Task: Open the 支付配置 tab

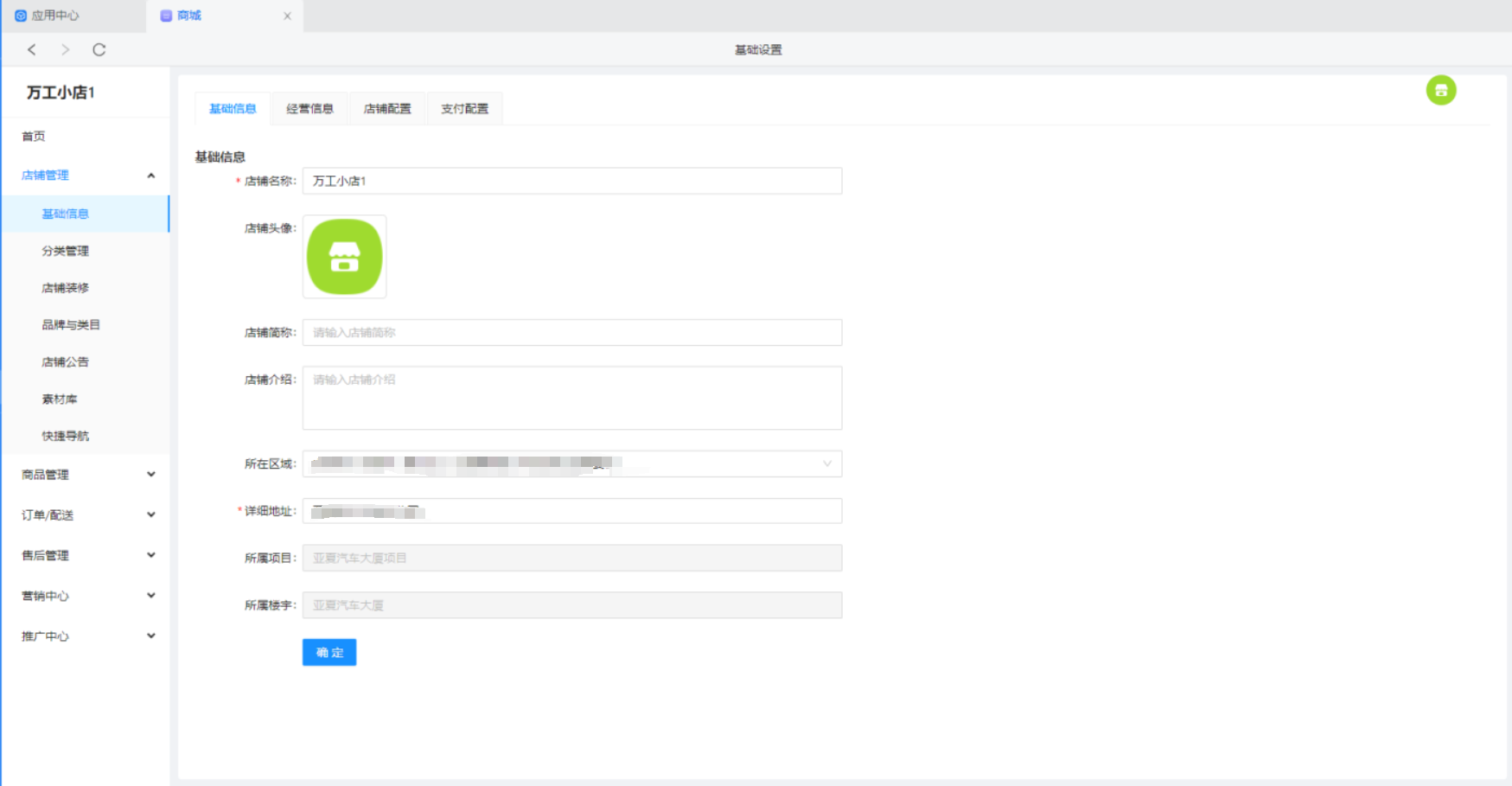Action: [x=464, y=109]
